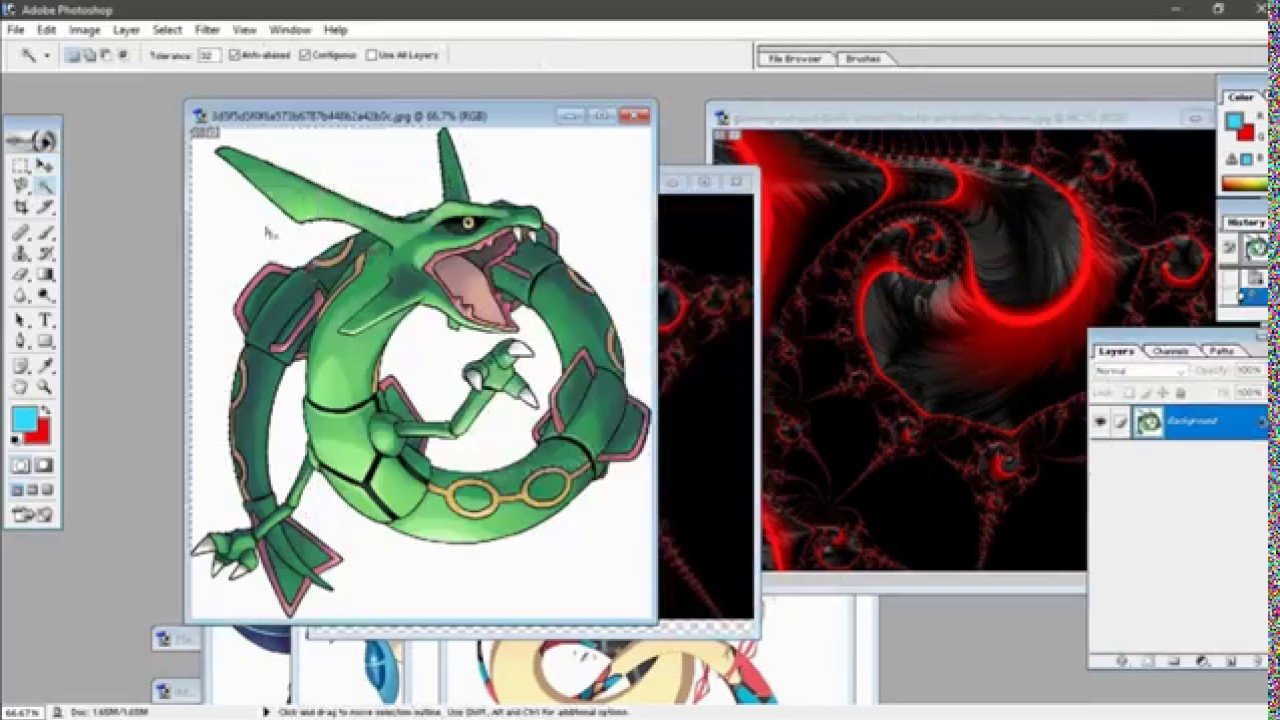
Task: Select the Lasso tool
Action: point(21,186)
